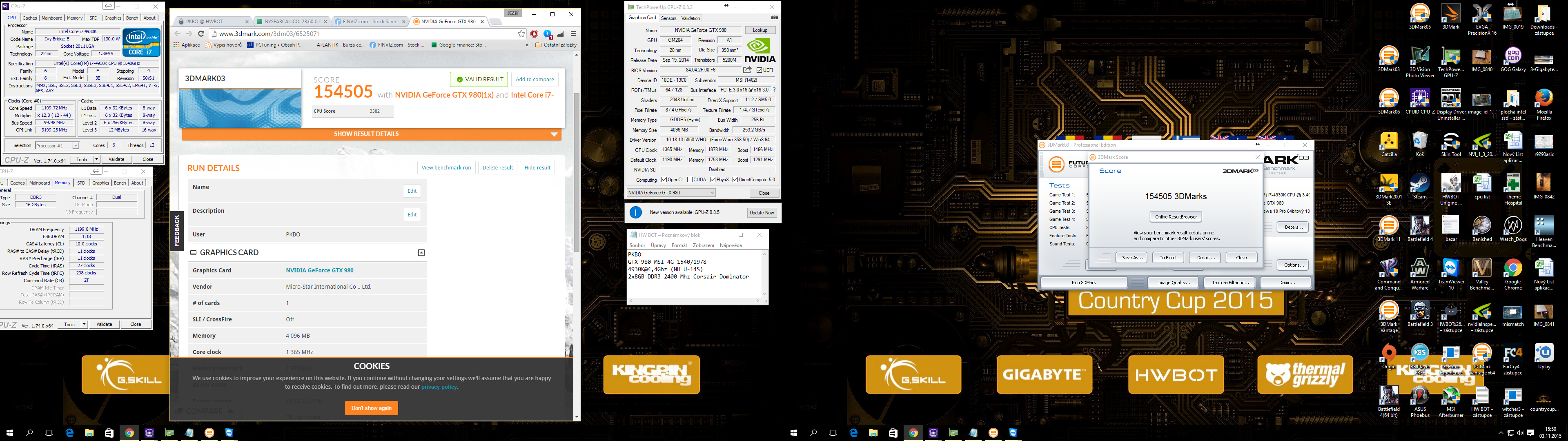Open TeamViewer 10 desktop shortcut
Image resolution: width=1568 pixels, height=441 pixels.
[1450, 275]
